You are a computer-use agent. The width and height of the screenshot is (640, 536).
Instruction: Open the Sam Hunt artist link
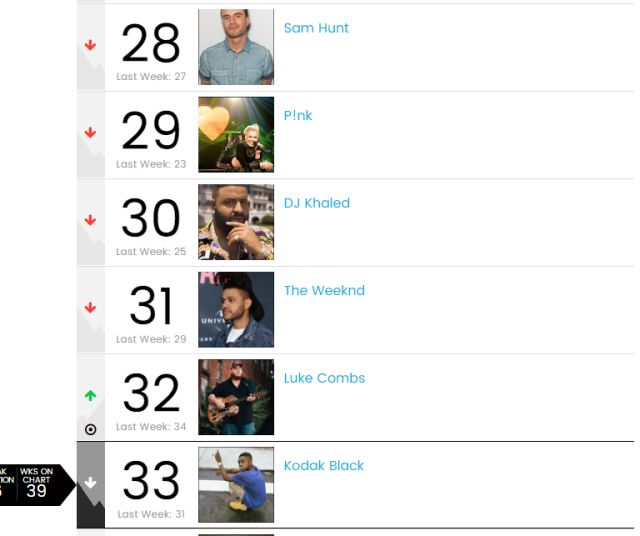[x=316, y=28]
